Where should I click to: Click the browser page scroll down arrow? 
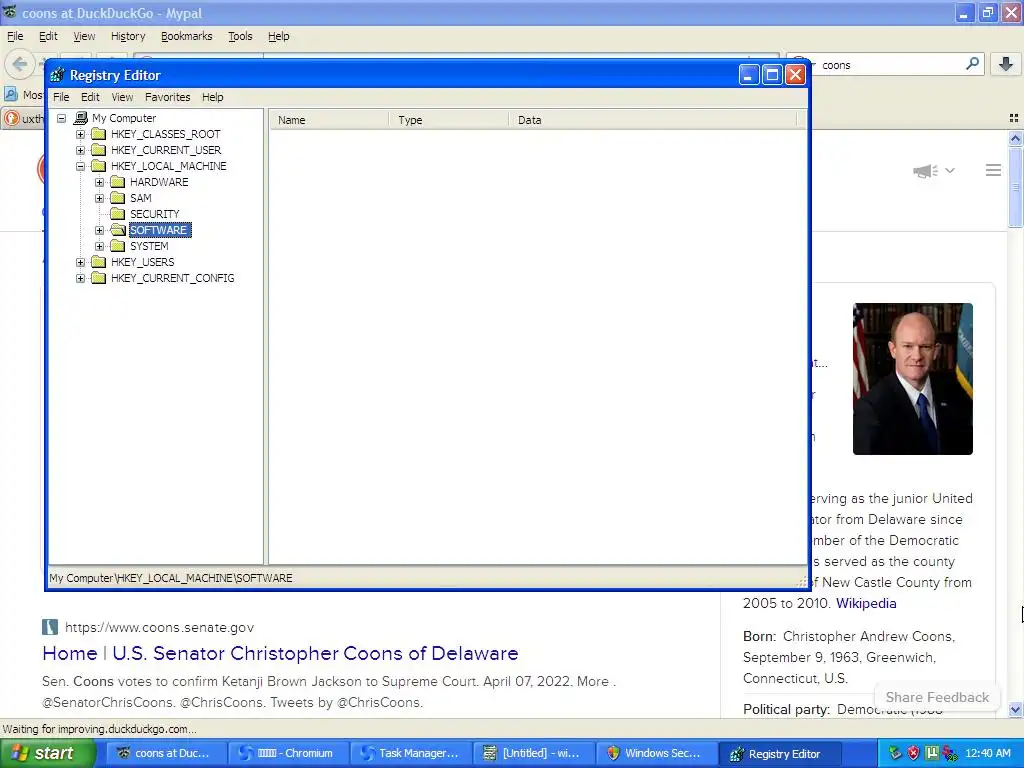(1015, 709)
